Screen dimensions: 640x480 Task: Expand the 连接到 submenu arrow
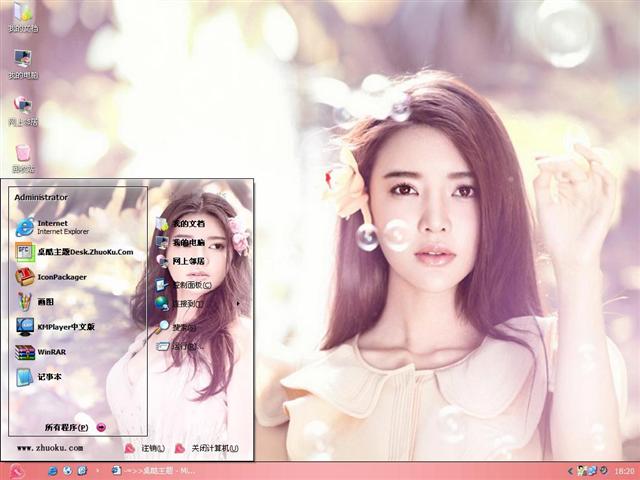(238, 304)
